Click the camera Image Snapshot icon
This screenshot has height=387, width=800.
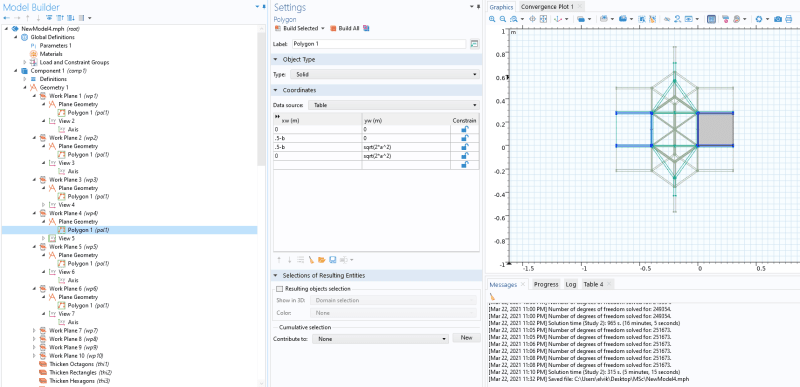[778, 19]
